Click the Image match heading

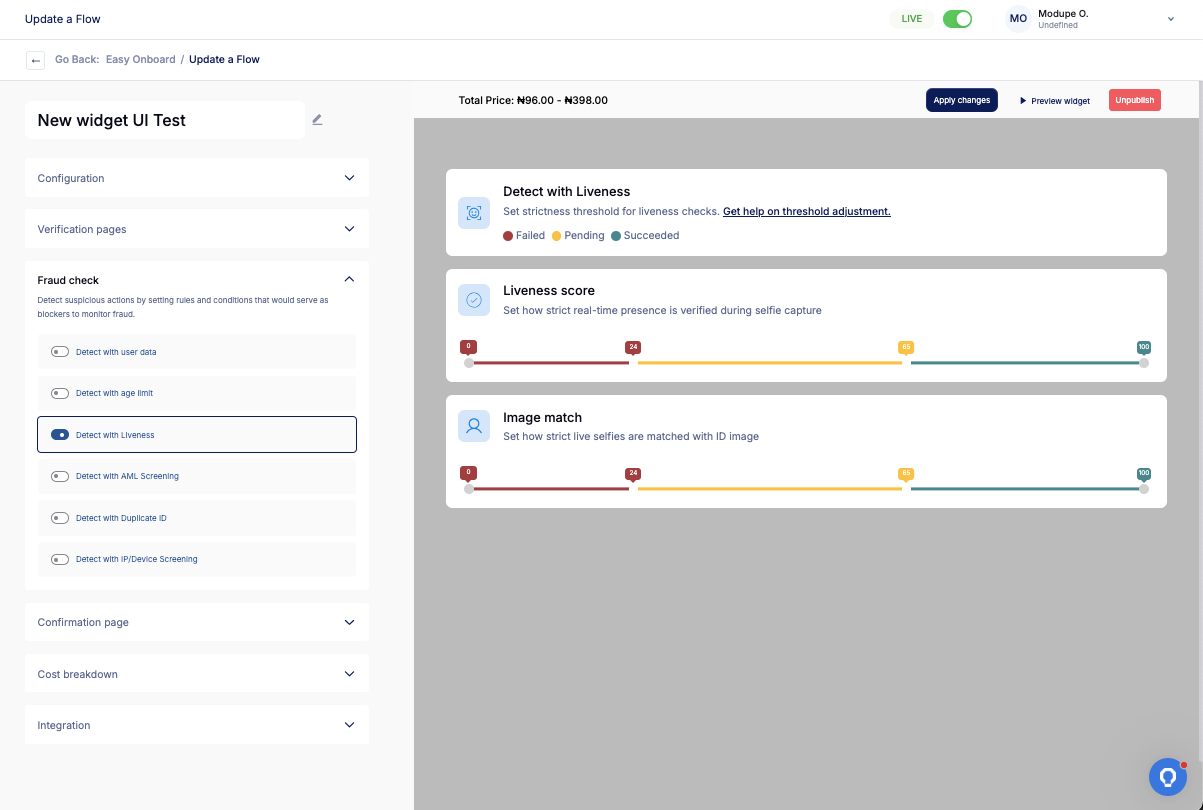click(x=542, y=417)
